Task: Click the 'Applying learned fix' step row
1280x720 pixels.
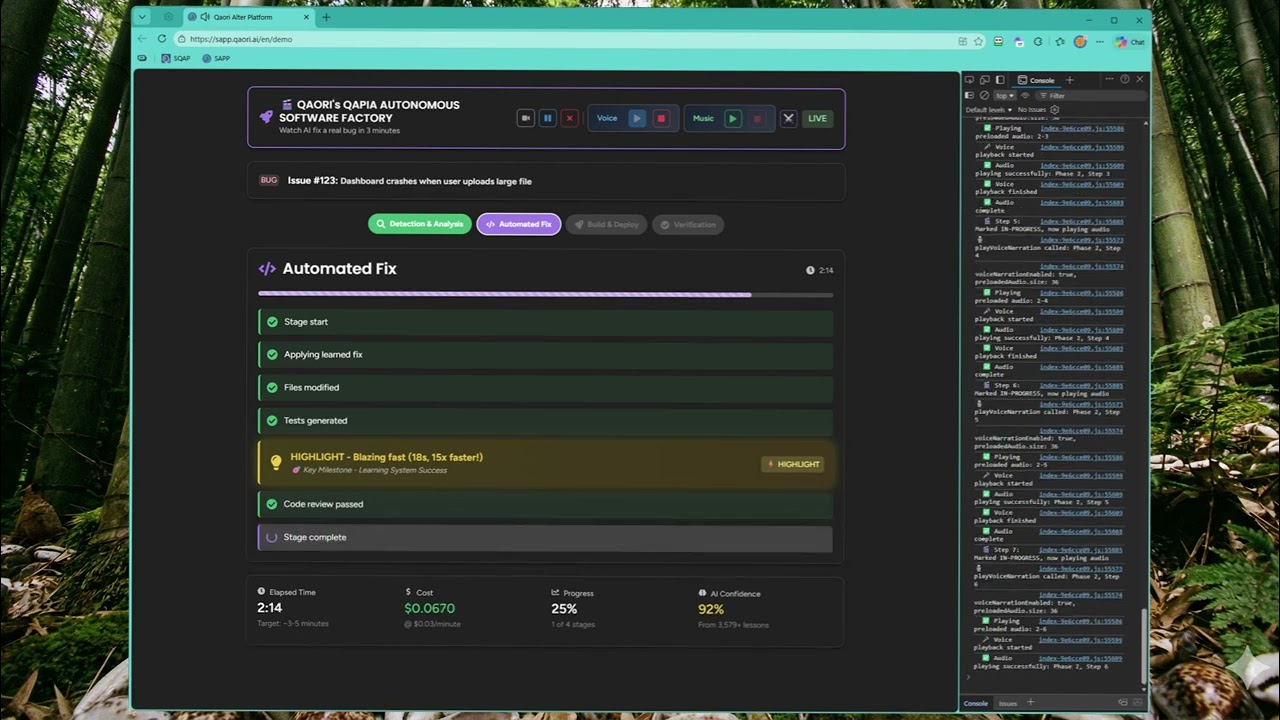Action: coord(545,355)
